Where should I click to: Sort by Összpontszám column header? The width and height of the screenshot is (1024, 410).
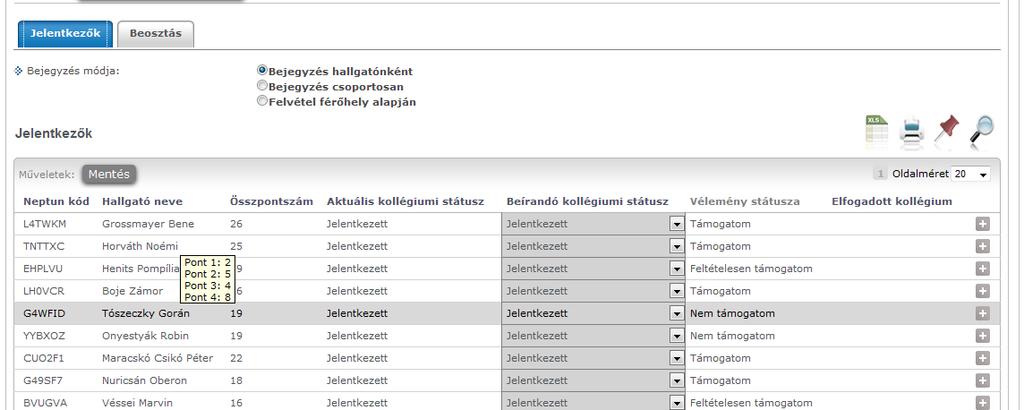coord(272,201)
